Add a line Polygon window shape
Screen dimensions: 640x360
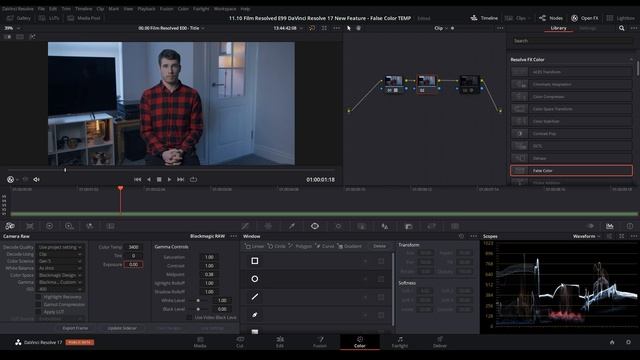coord(255,297)
